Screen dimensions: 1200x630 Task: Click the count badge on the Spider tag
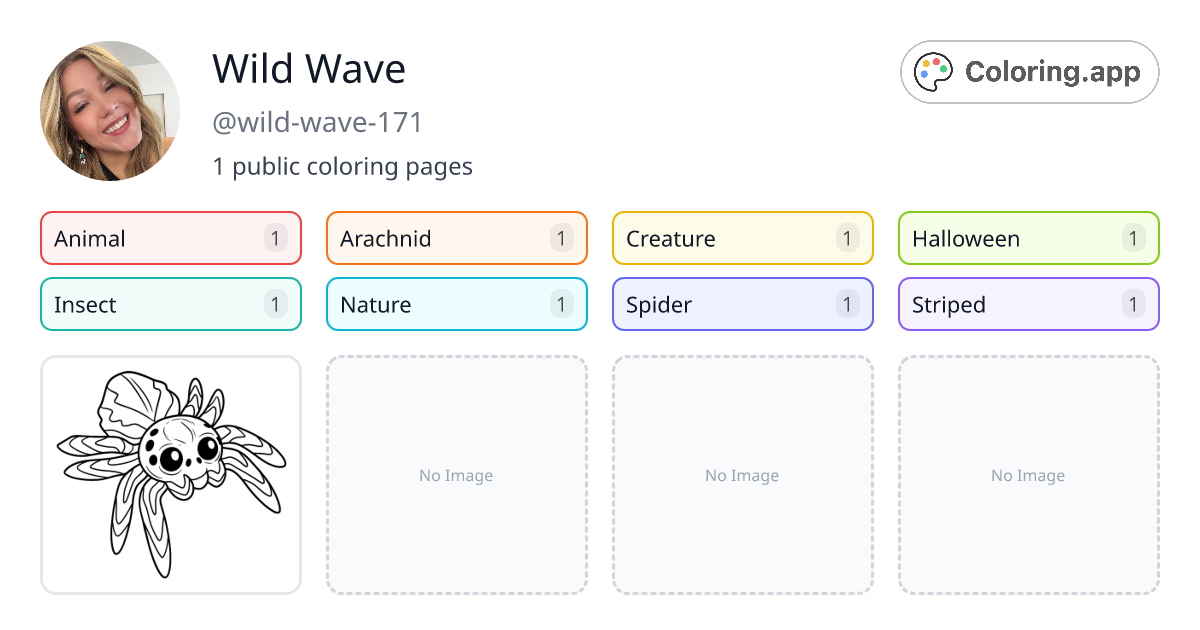[847, 304]
